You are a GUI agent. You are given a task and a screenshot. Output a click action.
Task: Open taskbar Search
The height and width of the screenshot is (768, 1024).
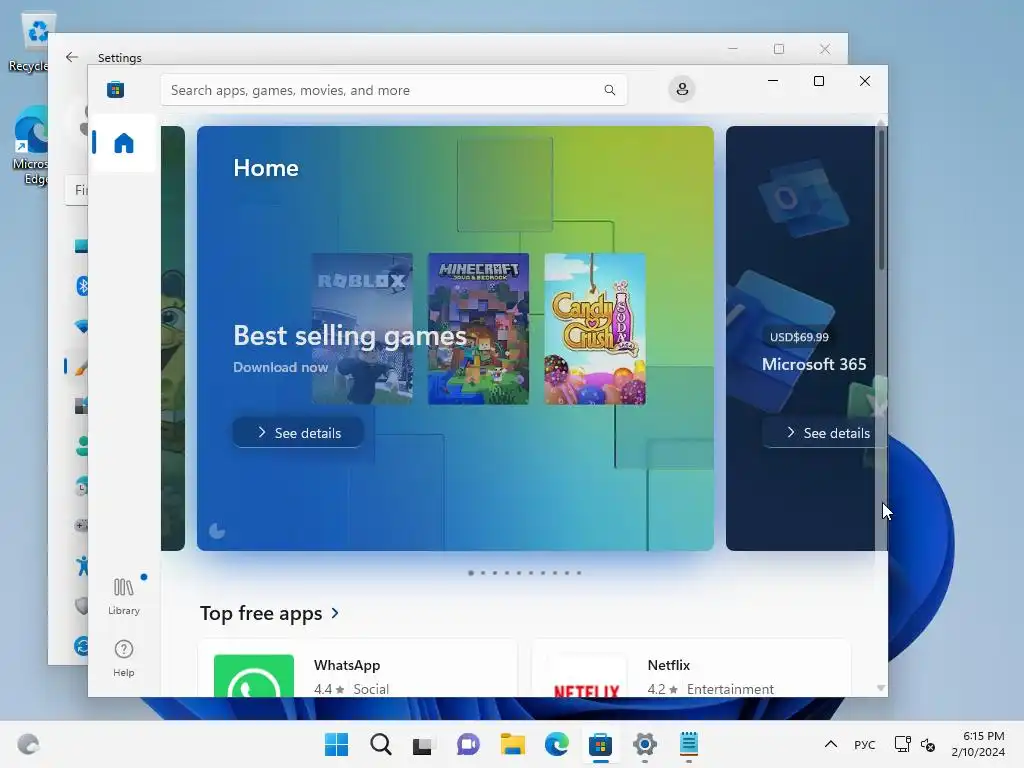381,744
